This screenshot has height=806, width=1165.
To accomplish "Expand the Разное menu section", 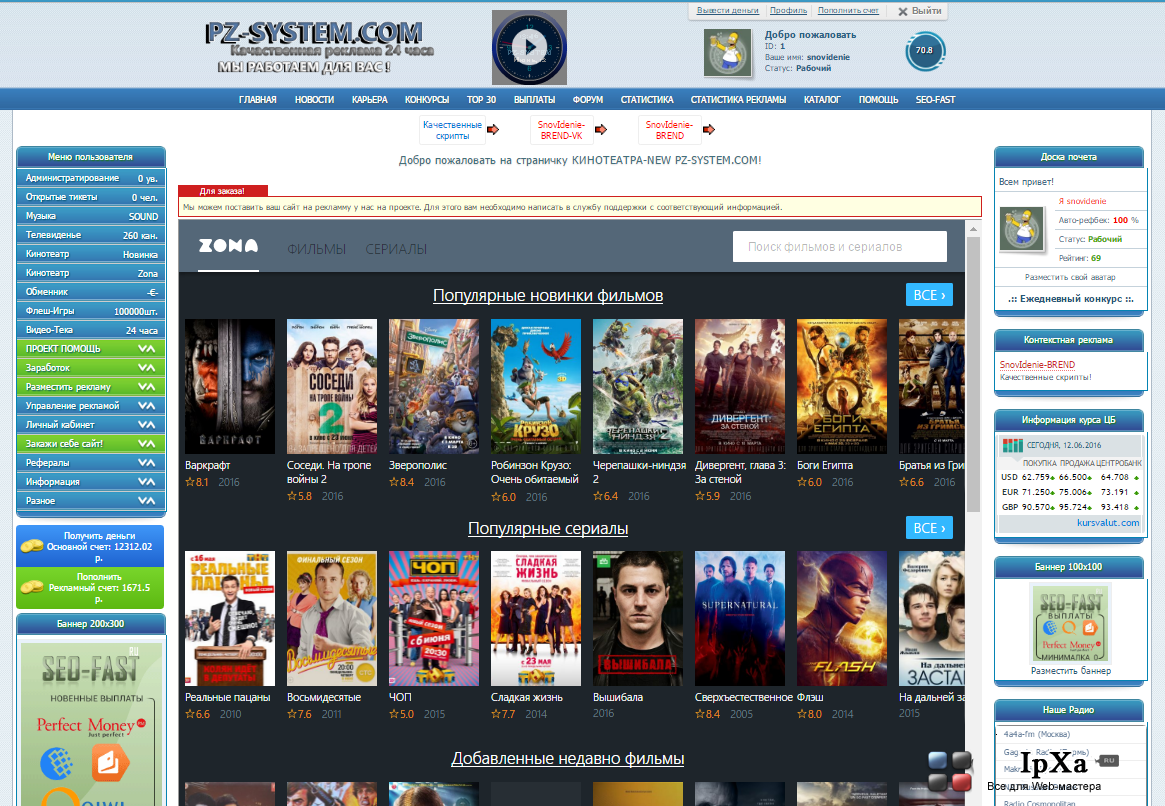I will [x=91, y=501].
